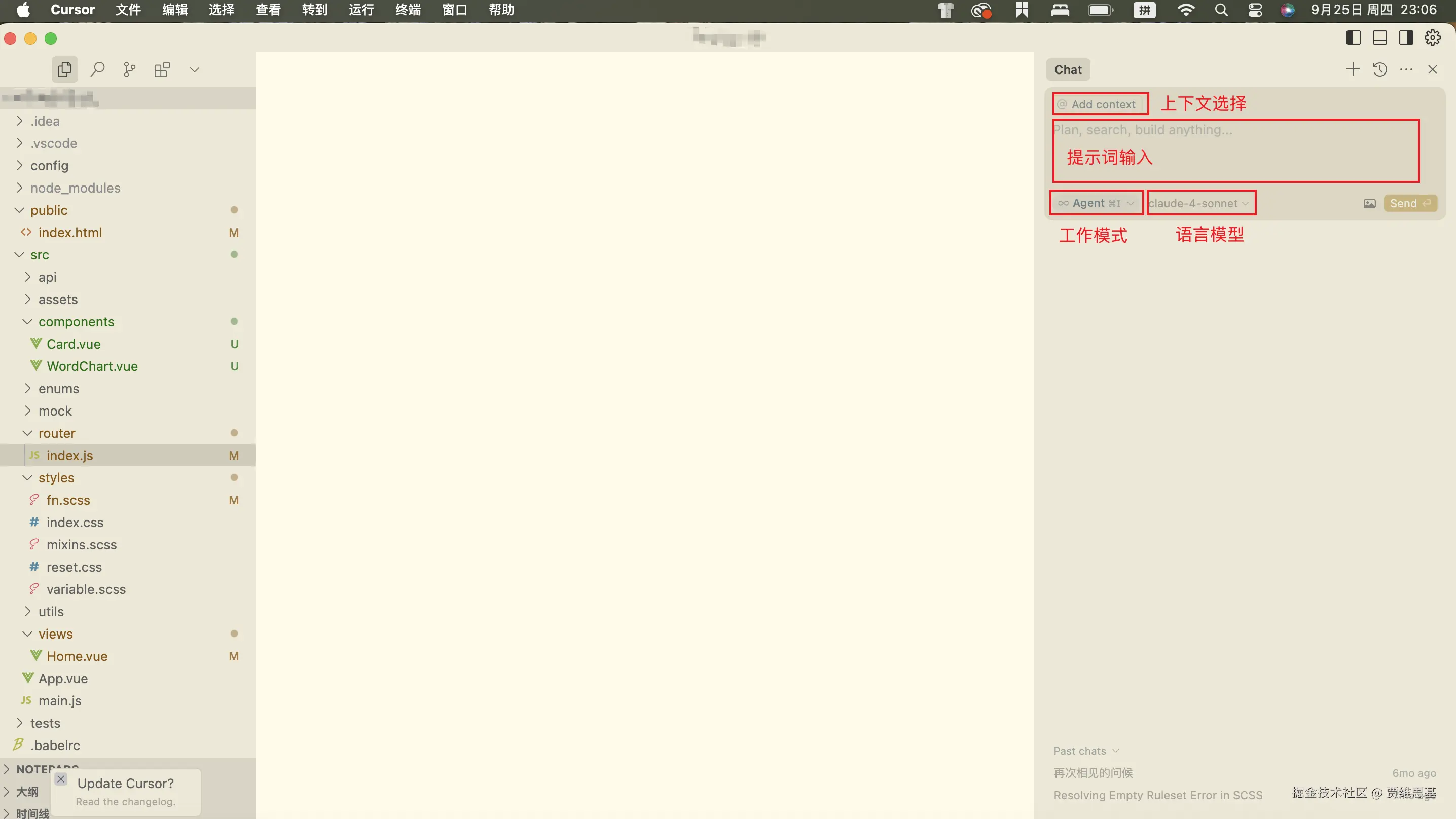The image size is (1456, 819).
Task: Open WordChart.vue in file tree
Action: pyautogui.click(x=92, y=366)
